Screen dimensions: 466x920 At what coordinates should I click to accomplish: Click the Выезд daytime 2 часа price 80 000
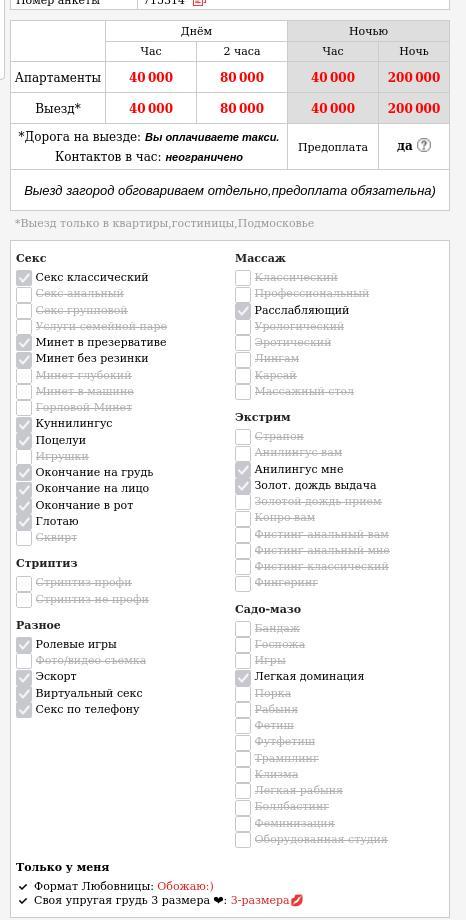242,109
